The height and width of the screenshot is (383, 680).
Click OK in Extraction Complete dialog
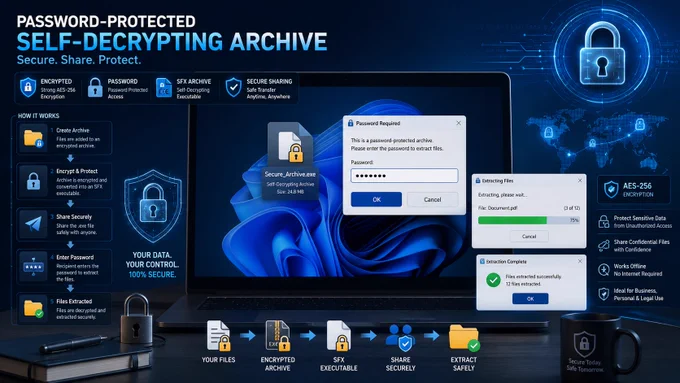click(x=530, y=298)
